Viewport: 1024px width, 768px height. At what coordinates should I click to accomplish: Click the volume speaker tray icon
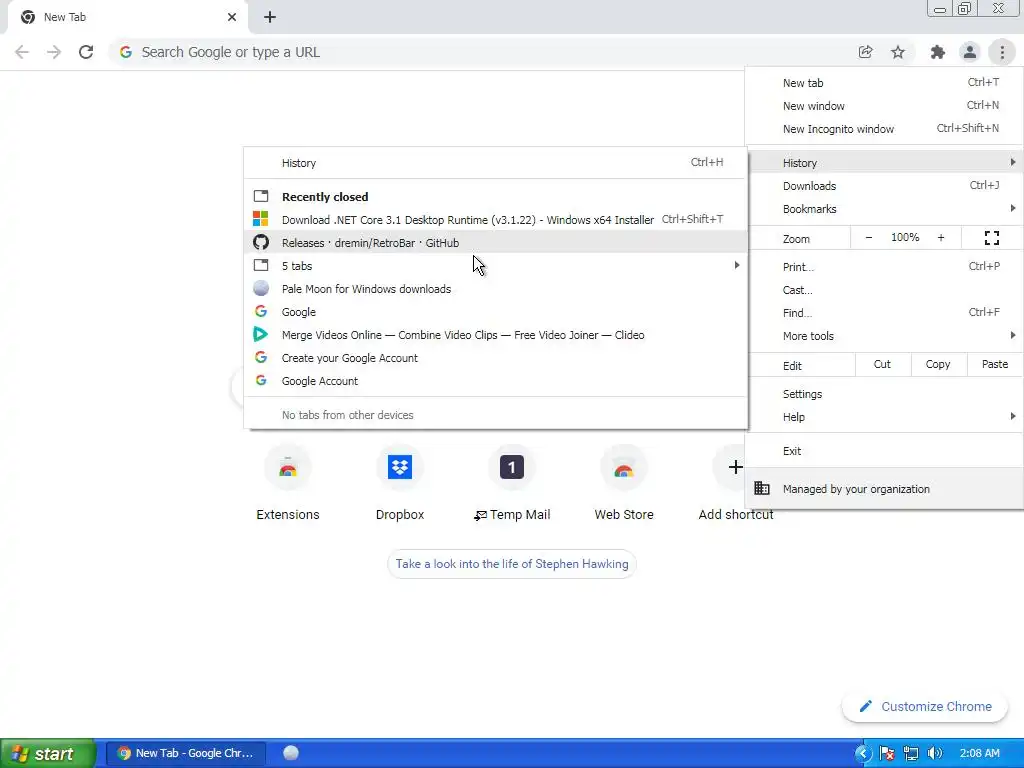coord(935,754)
